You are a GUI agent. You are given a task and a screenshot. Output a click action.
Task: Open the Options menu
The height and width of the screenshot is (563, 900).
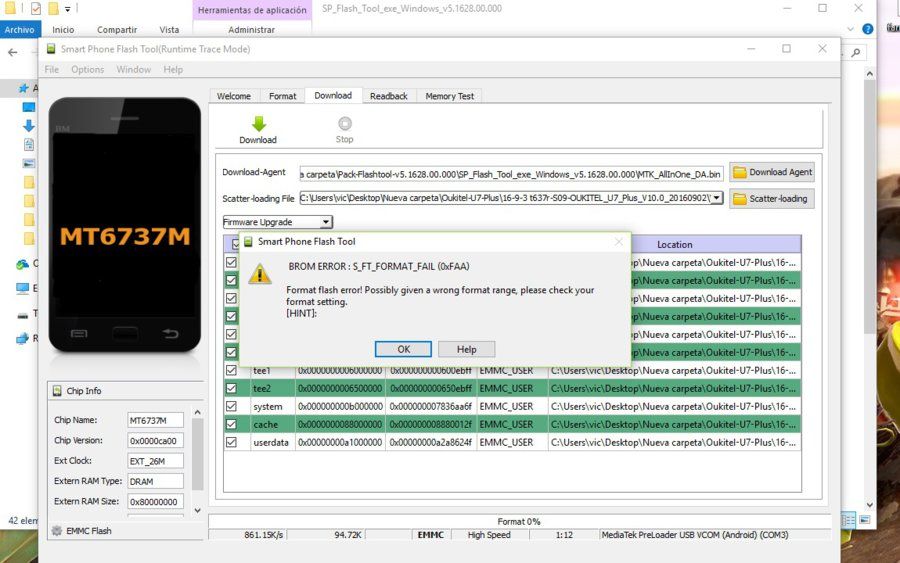tap(87, 69)
